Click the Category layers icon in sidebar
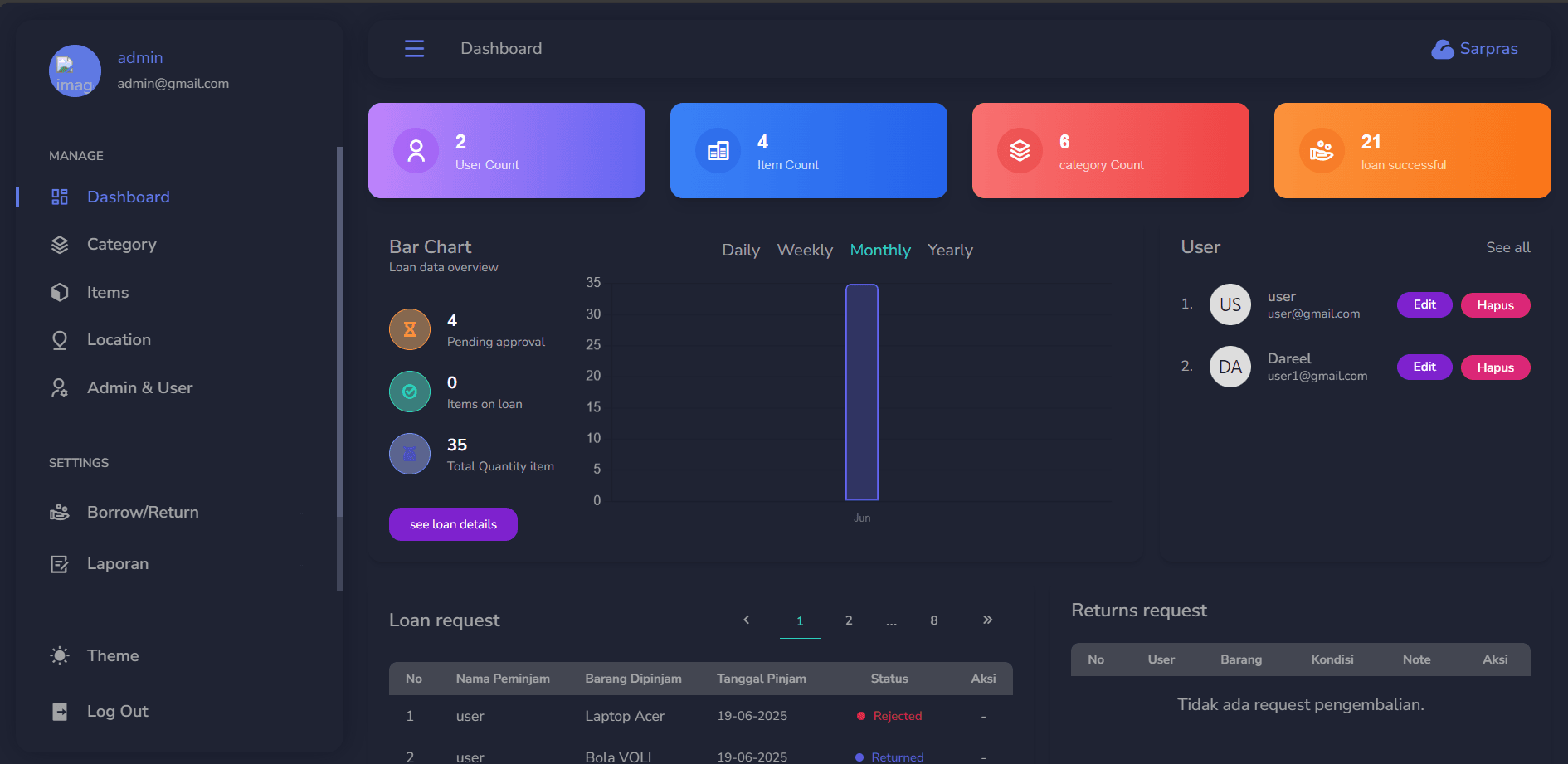This screenshot has width=1568, height=764. [x=60, y=245]
